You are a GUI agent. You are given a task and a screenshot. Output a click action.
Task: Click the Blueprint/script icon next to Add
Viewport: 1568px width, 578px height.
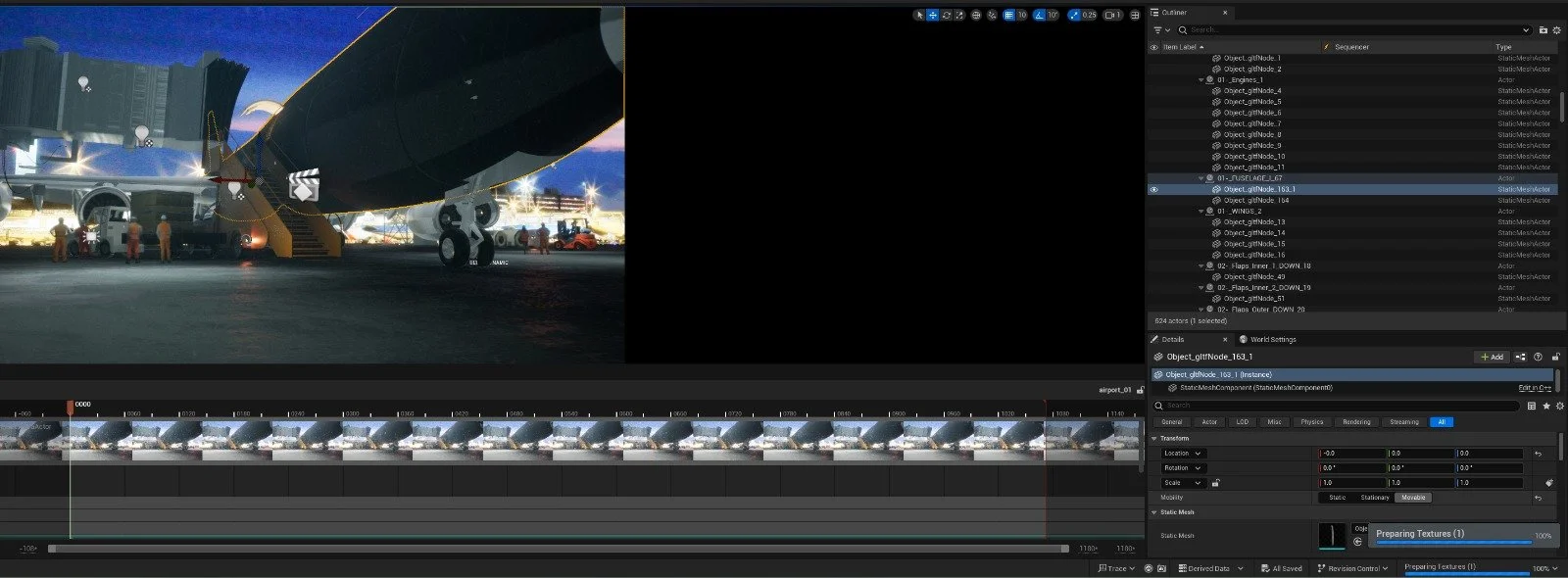pos(1521,357)
